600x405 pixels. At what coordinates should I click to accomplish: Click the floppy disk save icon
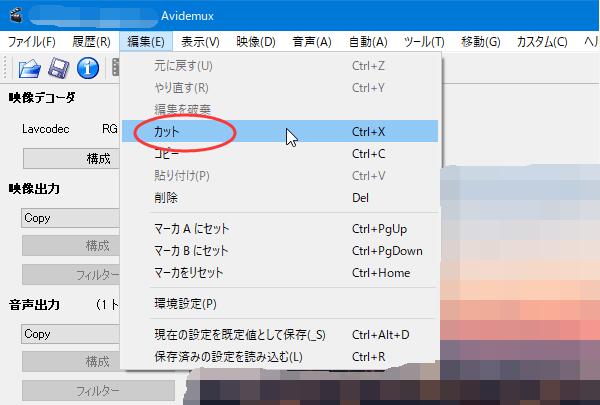(x=59, y=68)
